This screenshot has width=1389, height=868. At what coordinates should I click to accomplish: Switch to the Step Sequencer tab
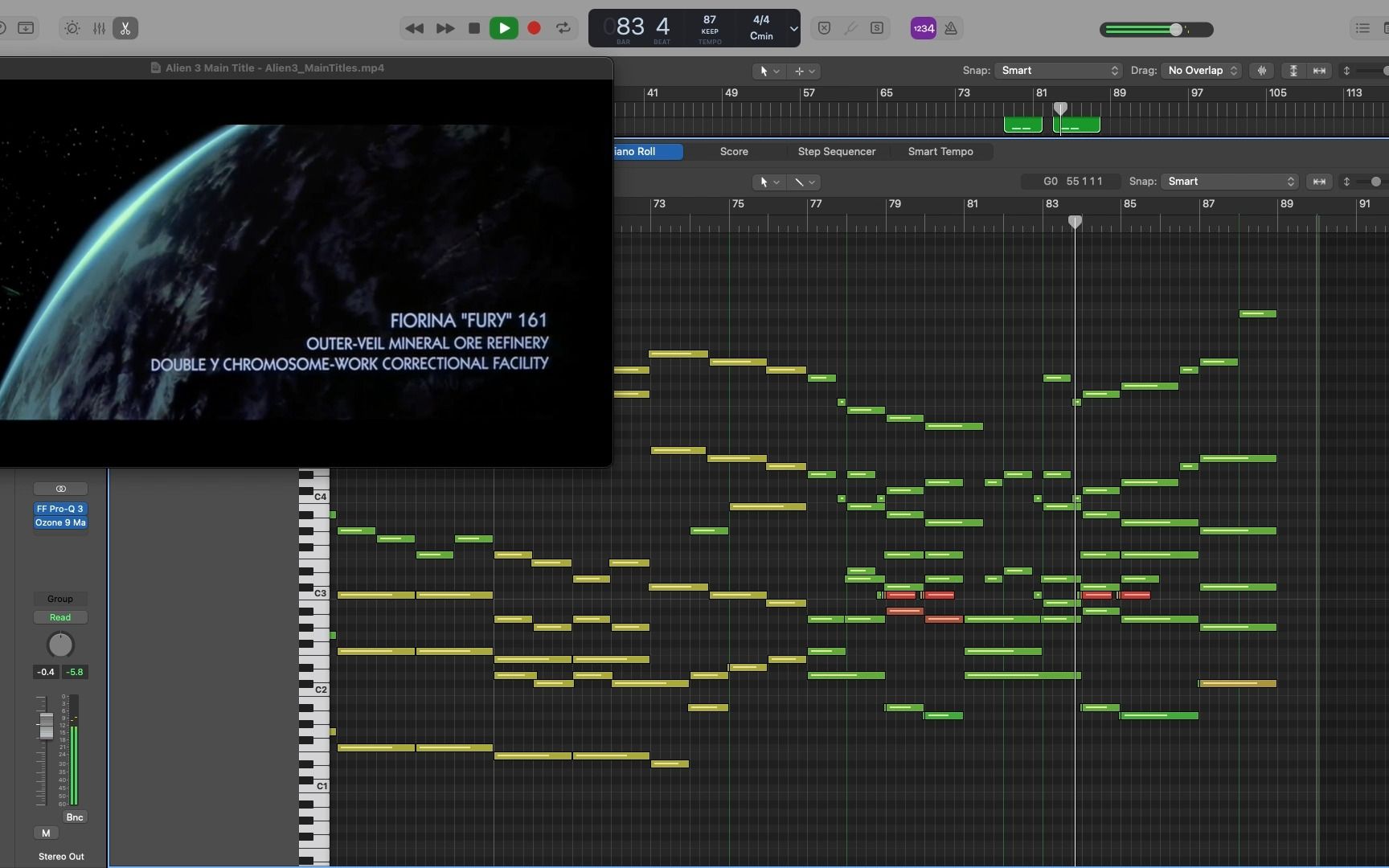pyautogui.click(x=837, y=151)
